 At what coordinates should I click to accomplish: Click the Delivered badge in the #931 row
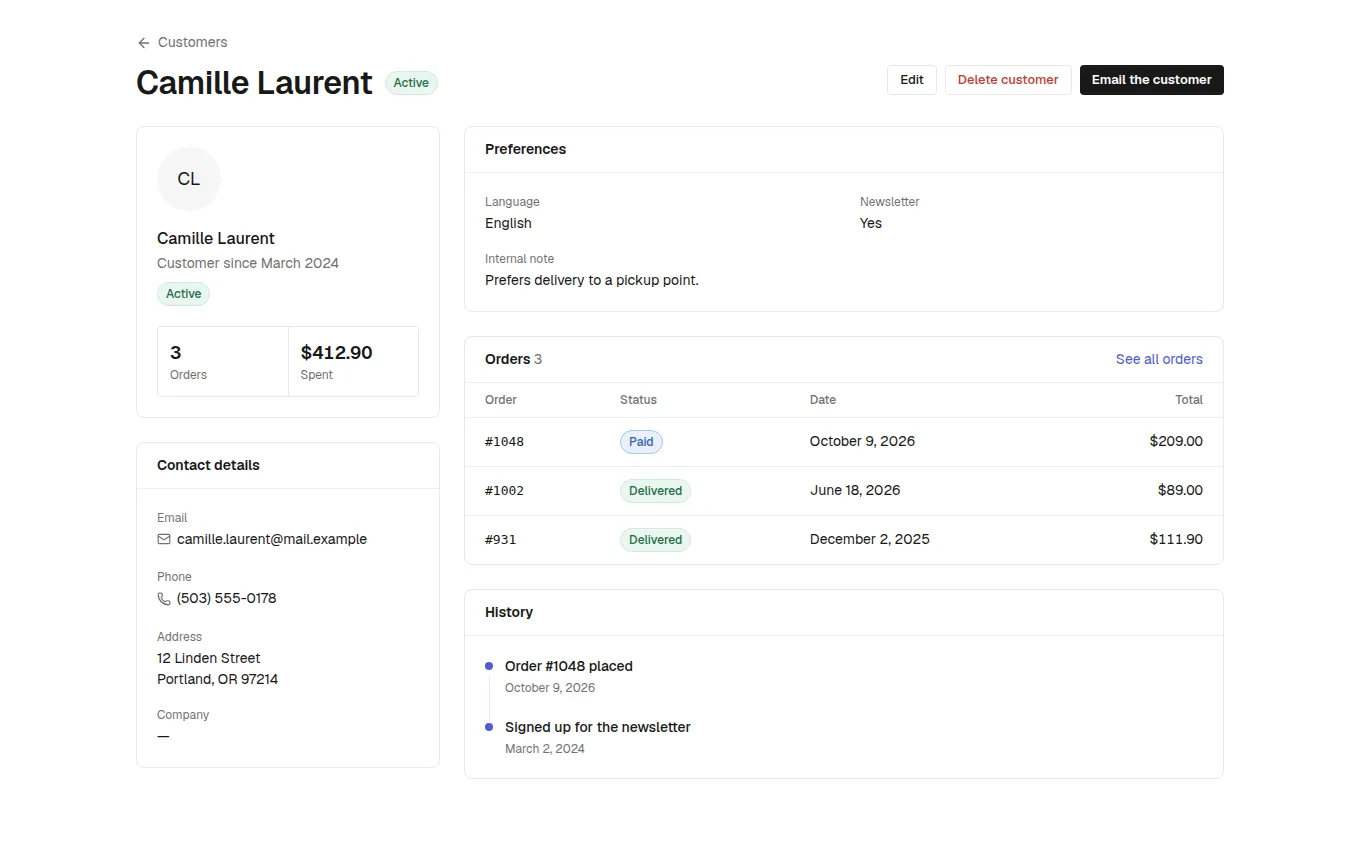(x=655, y=540)
